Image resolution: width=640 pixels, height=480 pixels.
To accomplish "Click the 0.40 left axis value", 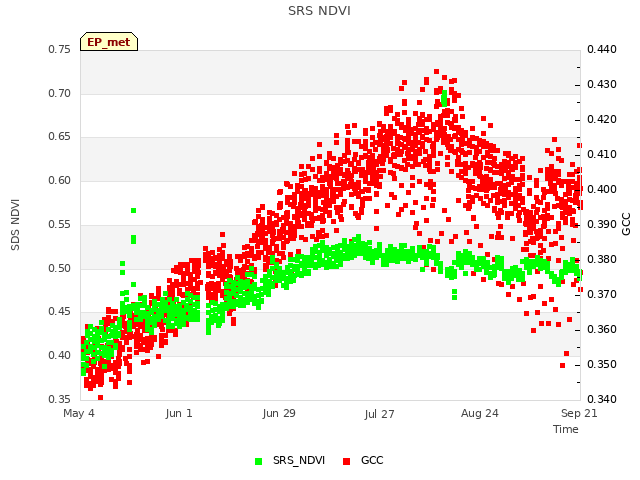I will click(x=60, y=356).
